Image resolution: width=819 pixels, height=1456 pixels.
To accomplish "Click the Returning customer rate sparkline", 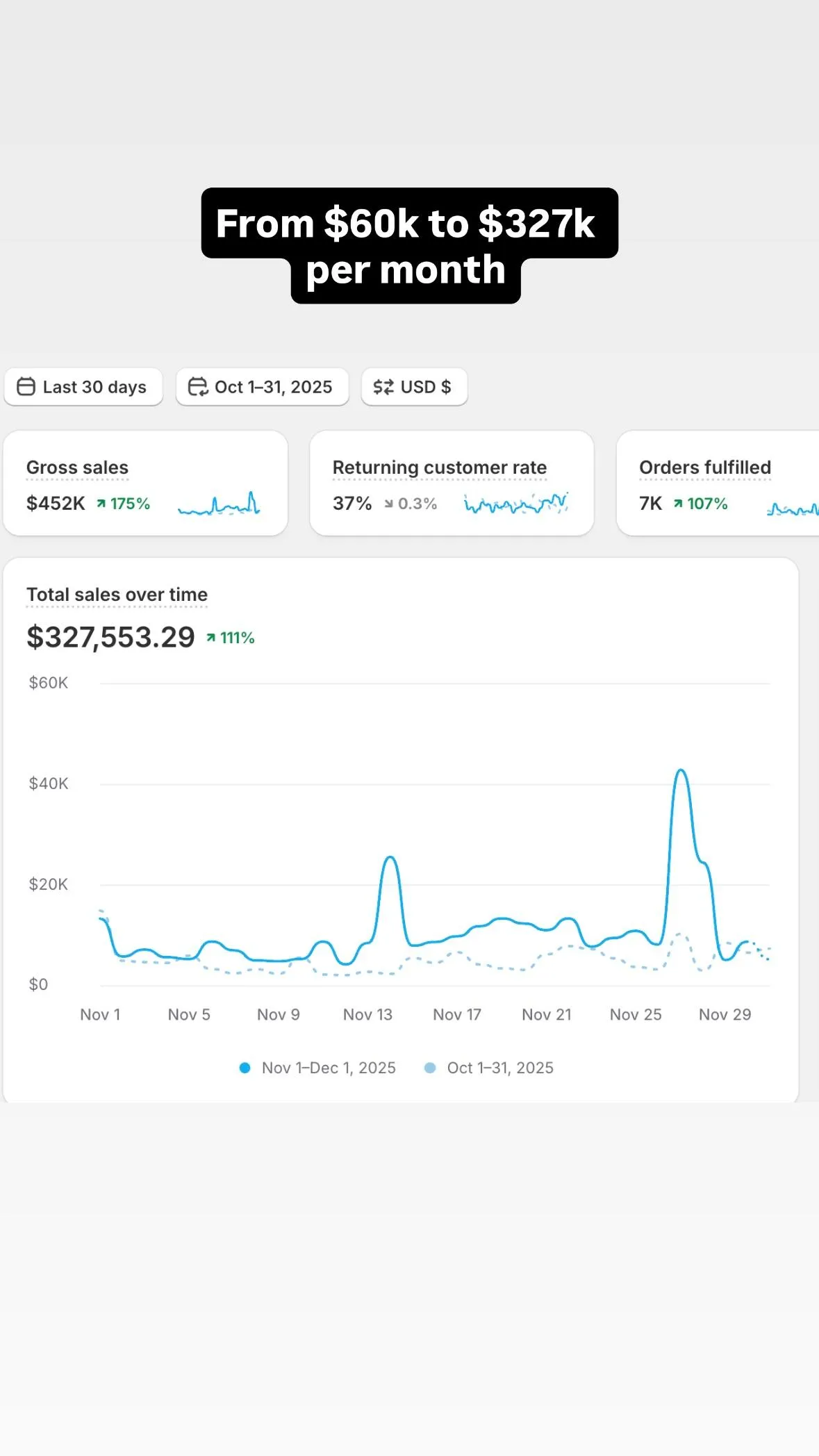I will click(516, 504).
